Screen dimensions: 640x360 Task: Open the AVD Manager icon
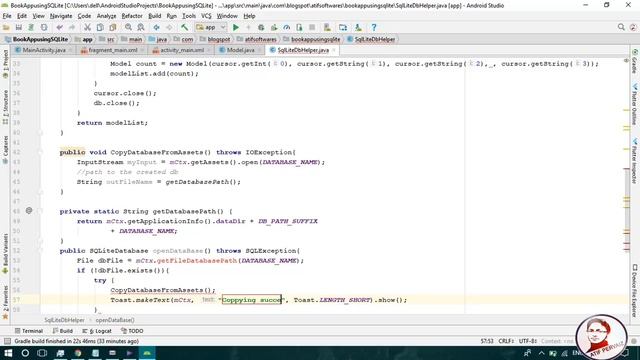327,27
